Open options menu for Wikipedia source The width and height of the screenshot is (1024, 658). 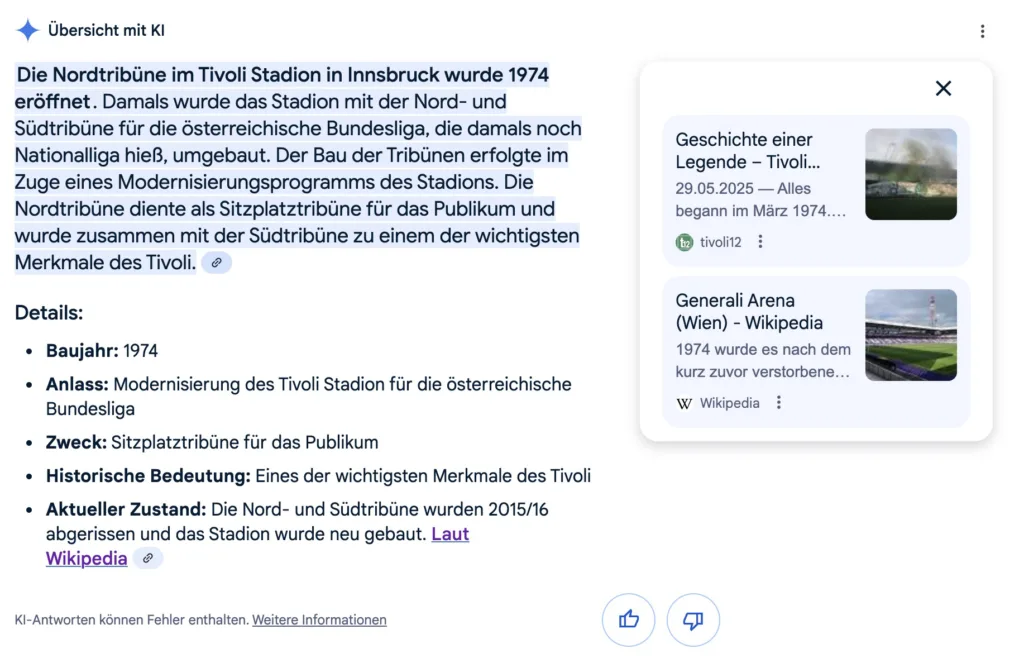pos(778,403)
